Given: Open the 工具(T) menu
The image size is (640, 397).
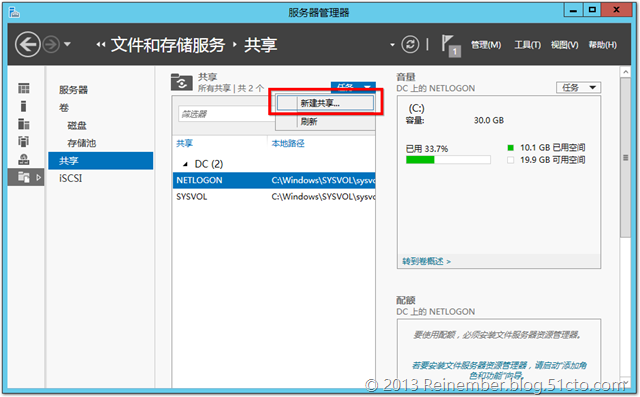Looking at the screenshot, I should point(527,45).
